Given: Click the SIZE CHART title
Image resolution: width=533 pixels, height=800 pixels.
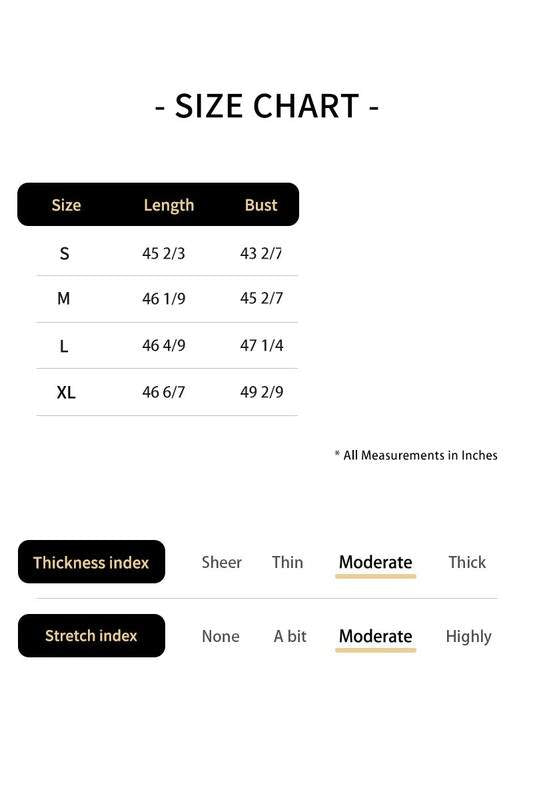Looking at the screenshot, I should click(267, 106).
